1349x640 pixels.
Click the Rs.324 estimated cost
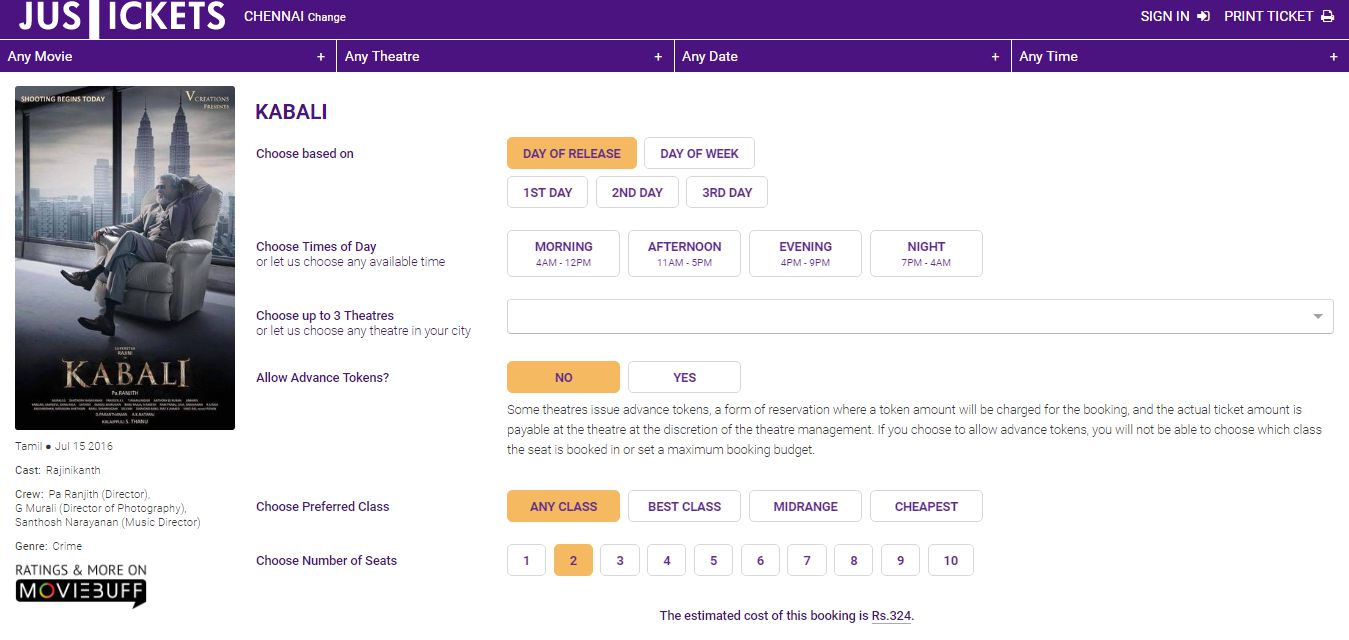(891, 616)
